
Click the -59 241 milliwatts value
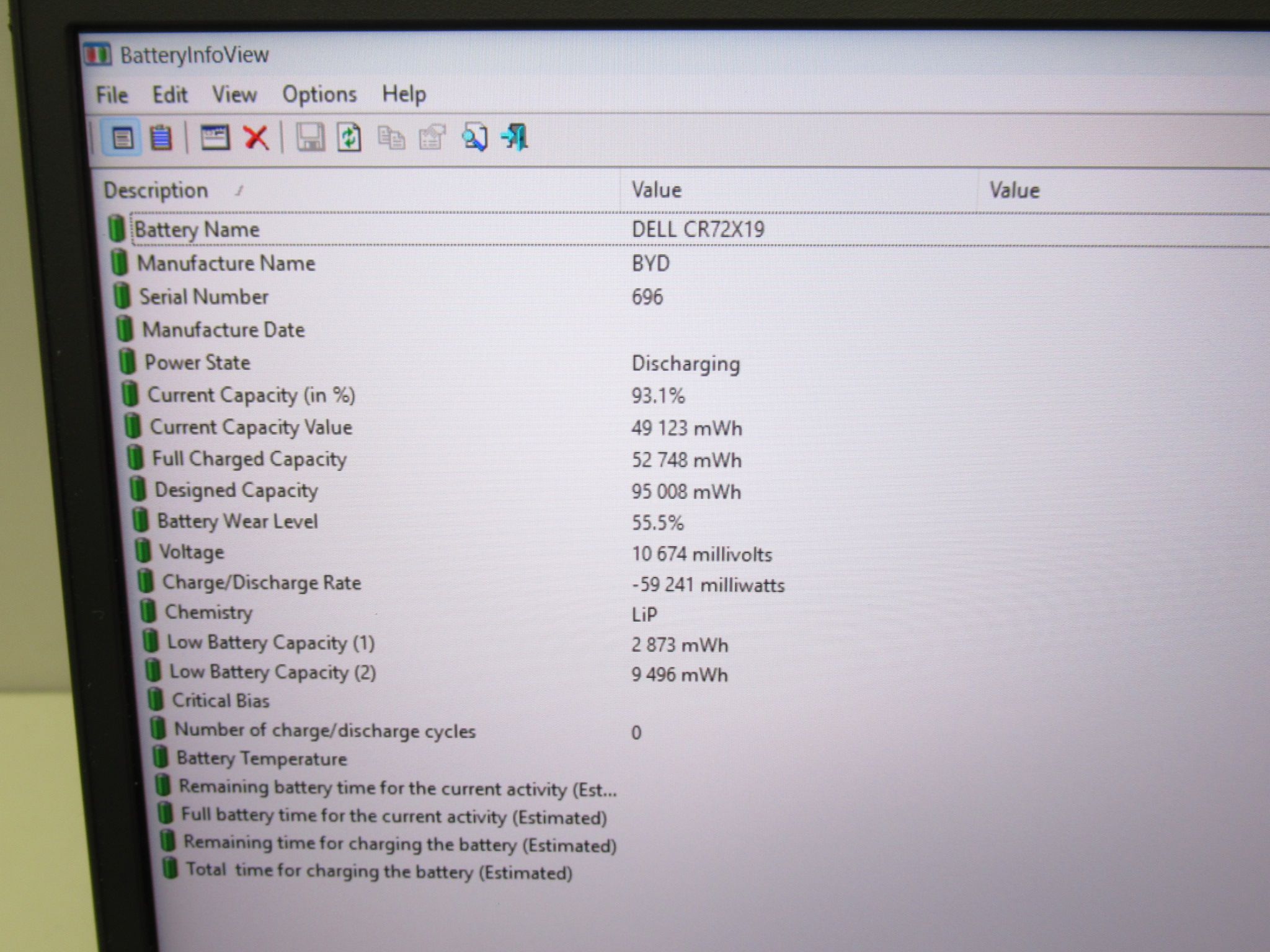point(708,584)
